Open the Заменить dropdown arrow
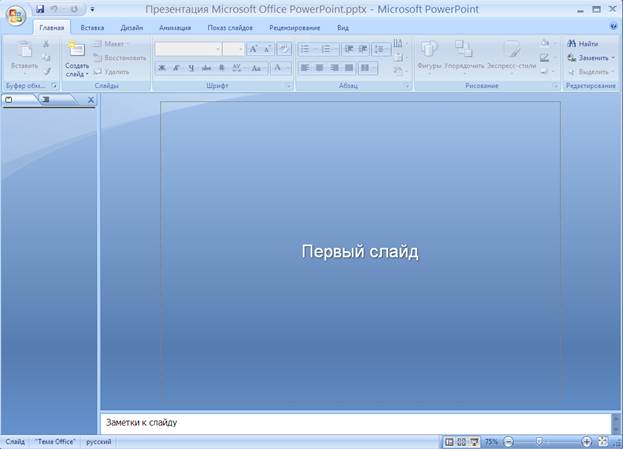 point(612,58)
